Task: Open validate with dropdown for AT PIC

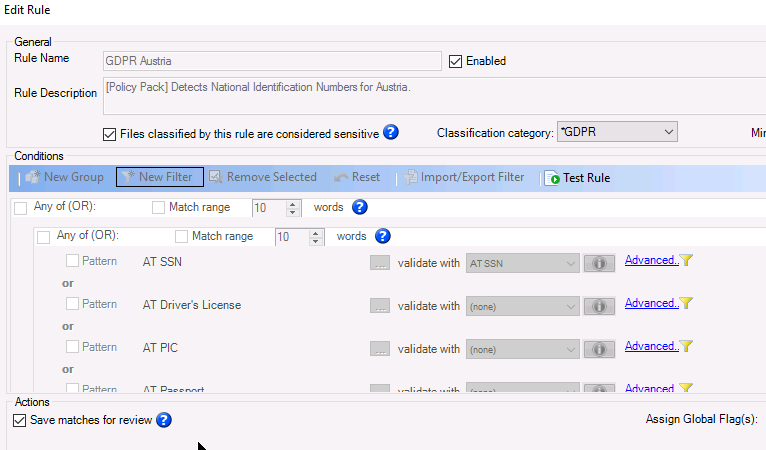Action: (x=522, y=349)
